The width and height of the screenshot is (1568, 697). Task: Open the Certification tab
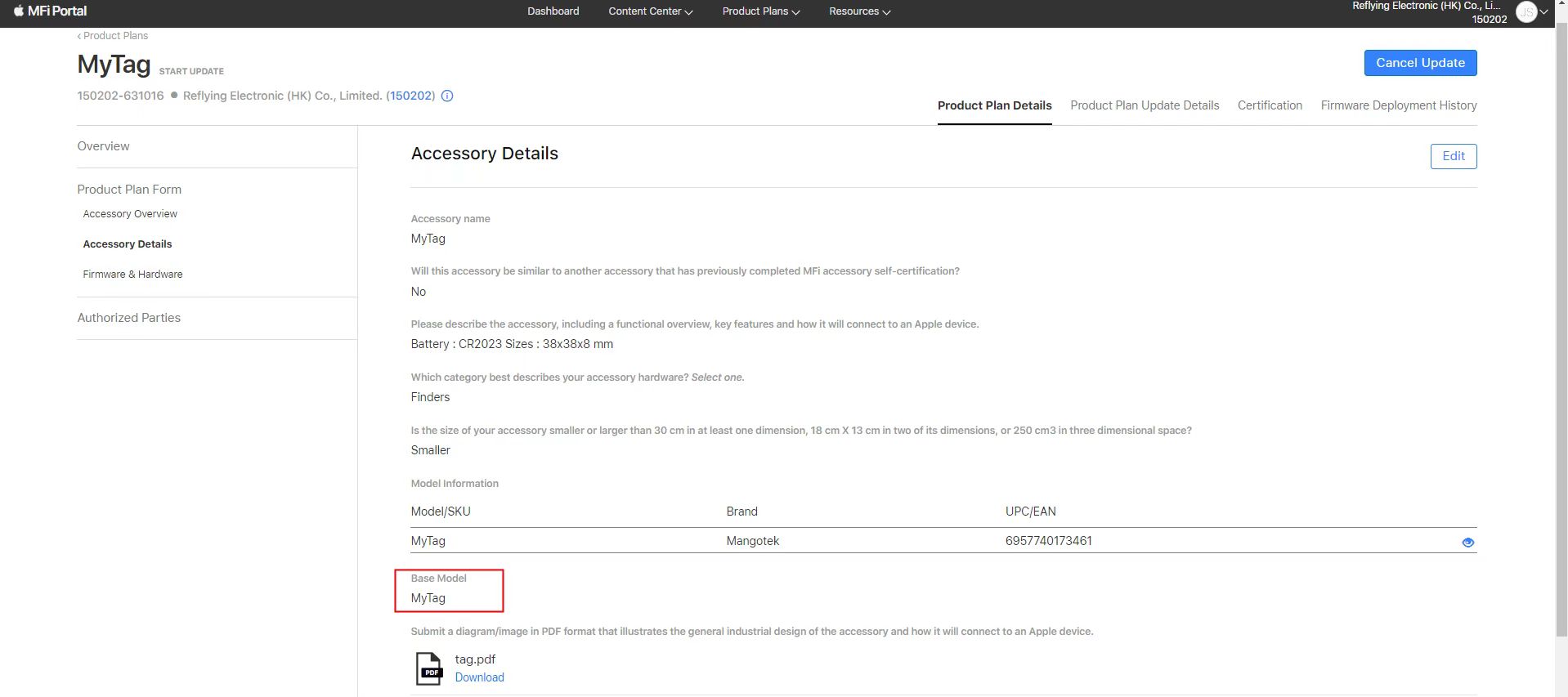pyautogui.click(x=1269, y=105)
